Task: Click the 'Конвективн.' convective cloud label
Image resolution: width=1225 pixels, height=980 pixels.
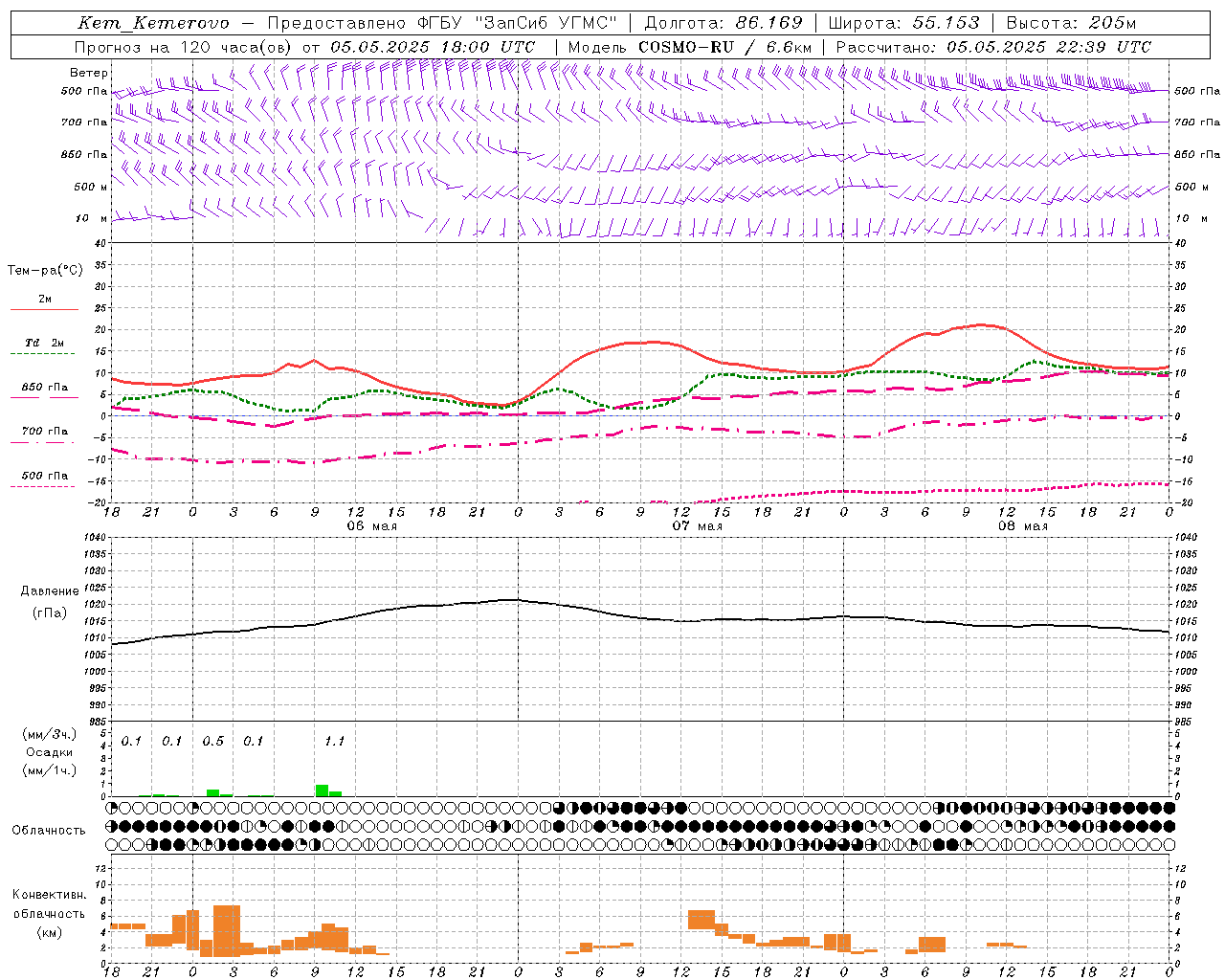Action: coord(49,895)
